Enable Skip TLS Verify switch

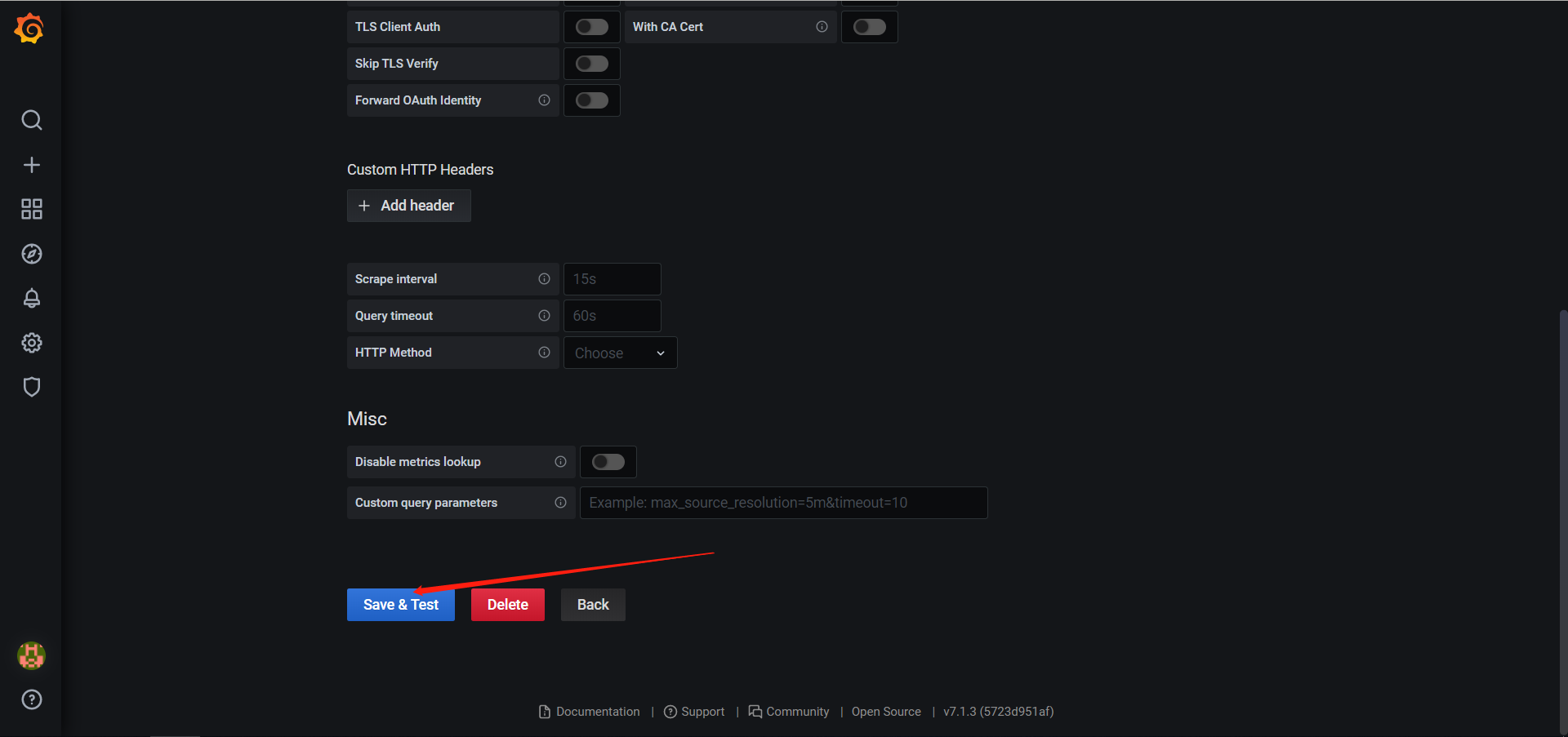tap(592, 64)
